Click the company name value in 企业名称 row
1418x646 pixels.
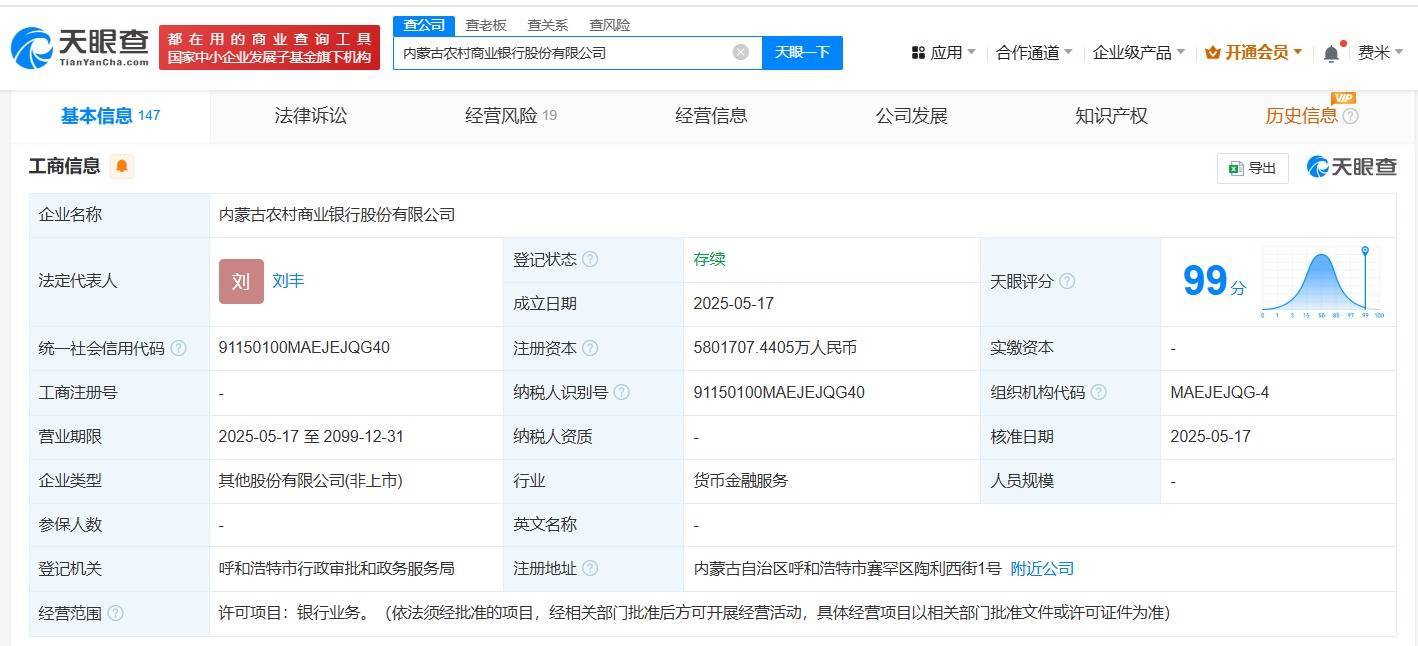[337, 214]
